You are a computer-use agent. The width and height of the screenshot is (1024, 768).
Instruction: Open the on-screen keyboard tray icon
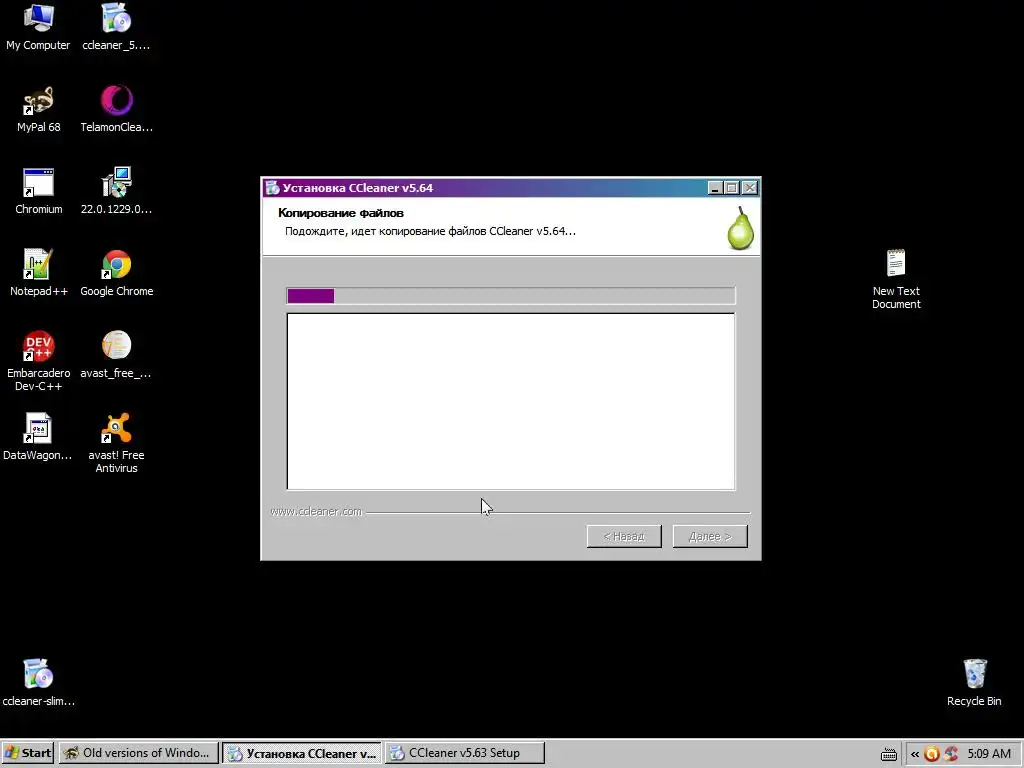pos(889,754)
